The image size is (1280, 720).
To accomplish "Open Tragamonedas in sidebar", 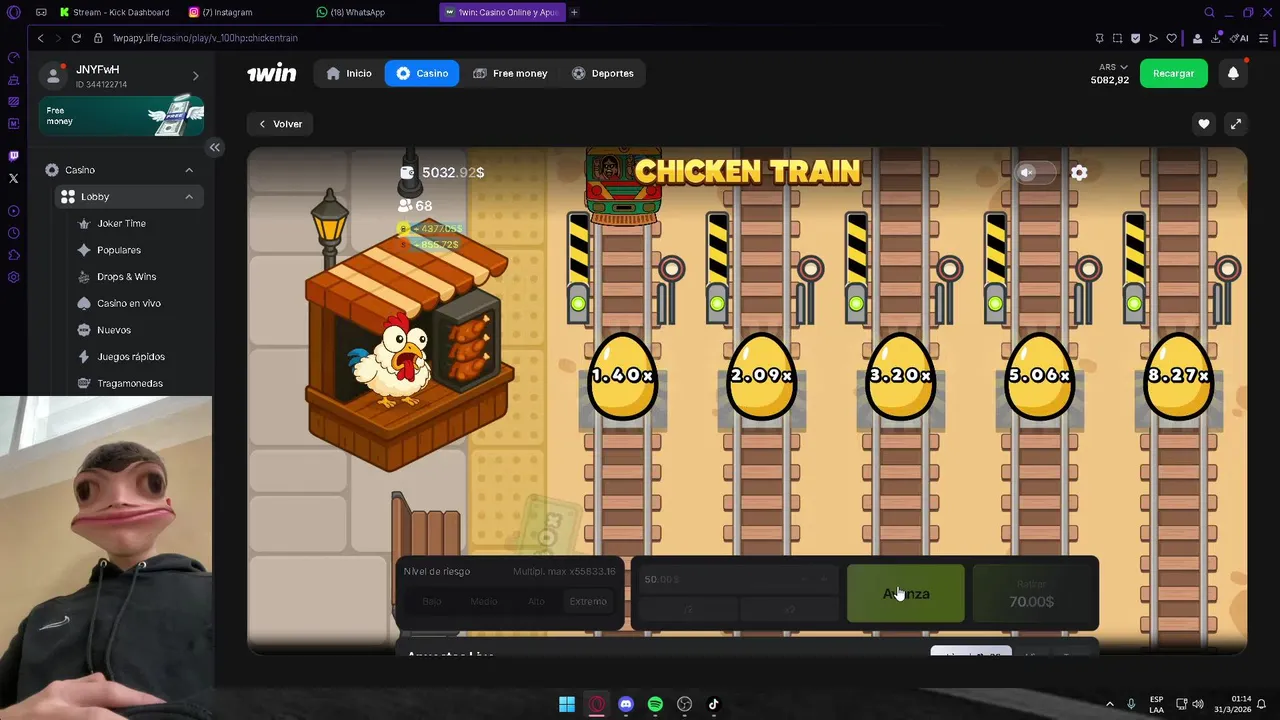I will (129, 383).
